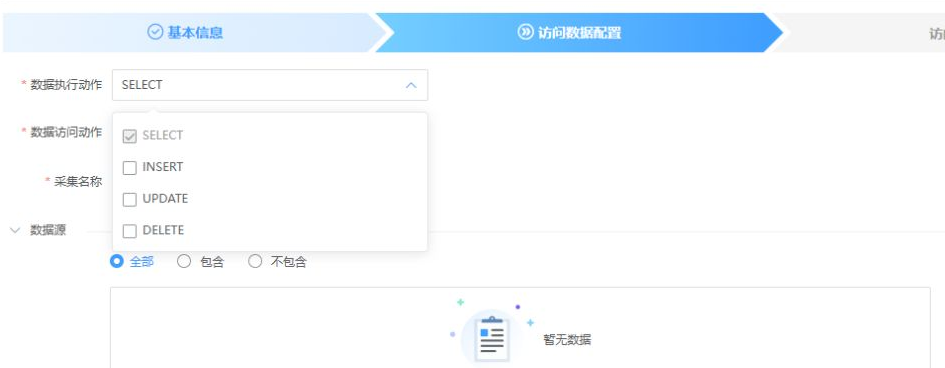Viewport: 945px width, 368px height.
Task: Select the 全部 radio button
Action: [117, 261]
